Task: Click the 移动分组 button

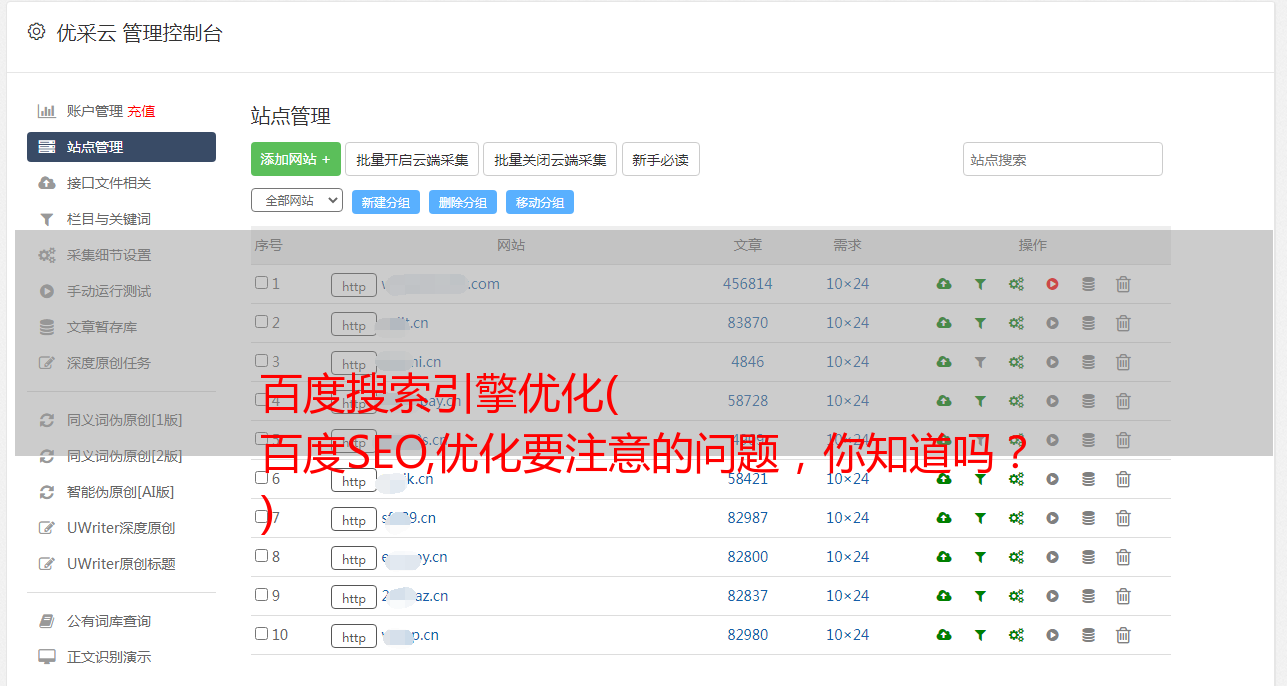Action: (540, 202)
